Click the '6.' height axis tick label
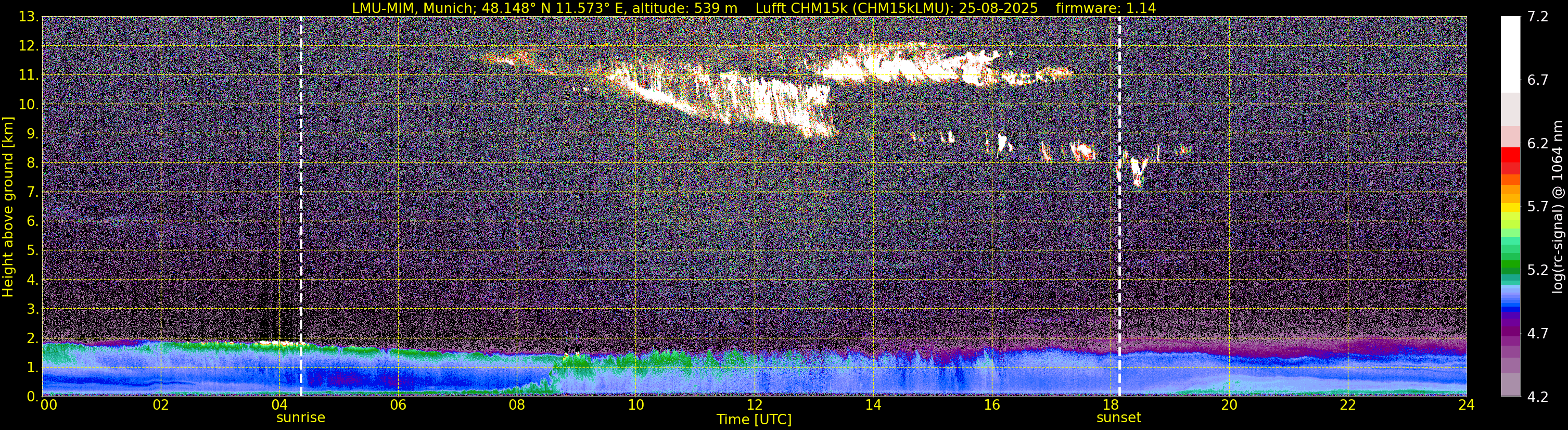 [x=32, y=222]
